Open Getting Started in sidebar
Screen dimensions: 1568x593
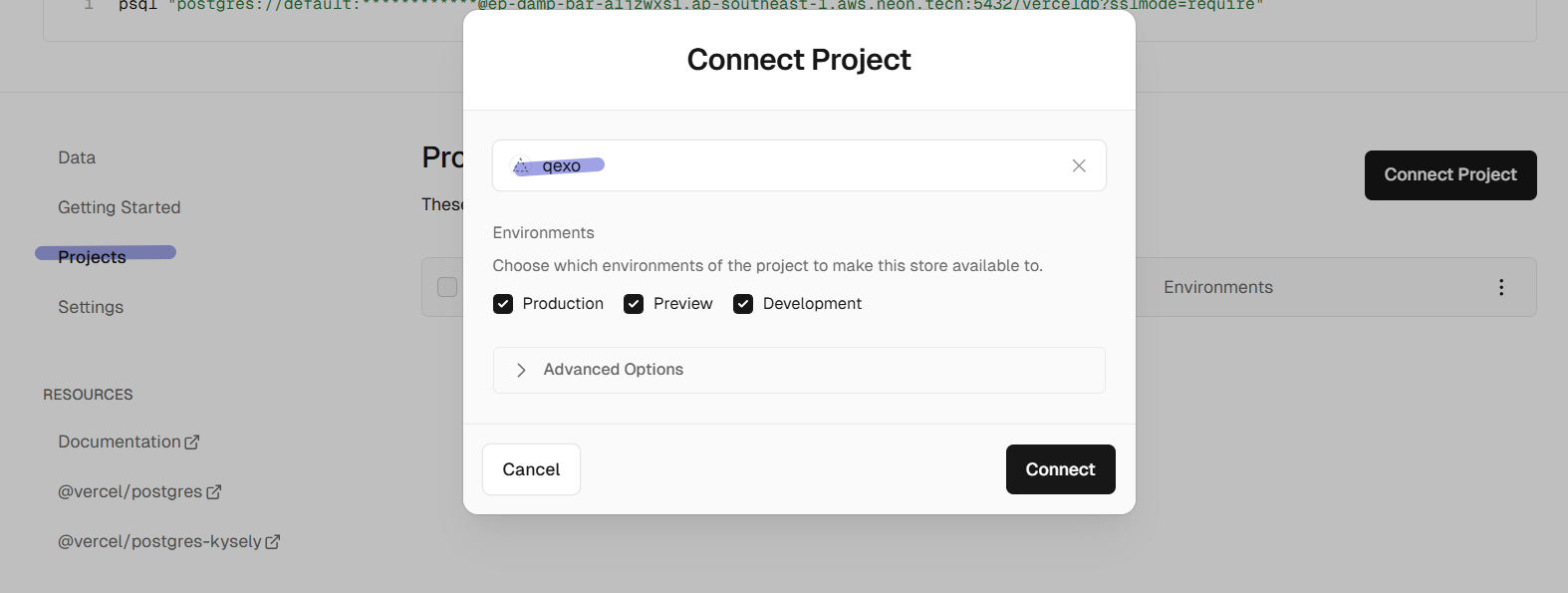pos(120,207)
